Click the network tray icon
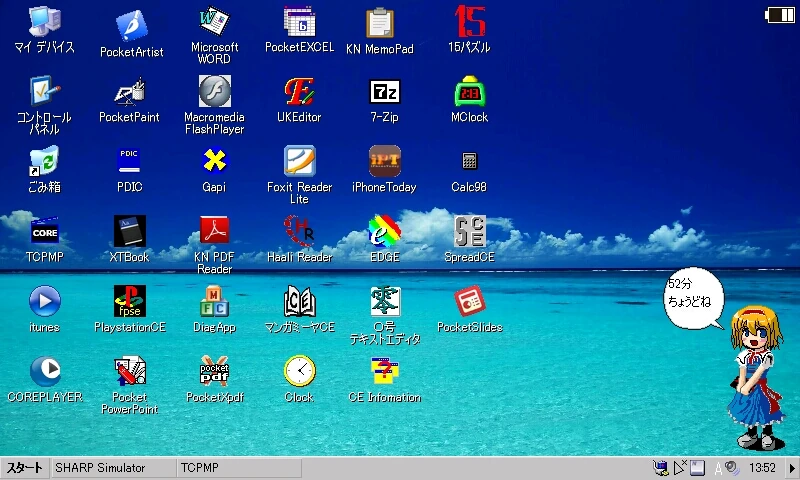Screen dimensions: 800x480 661,468
